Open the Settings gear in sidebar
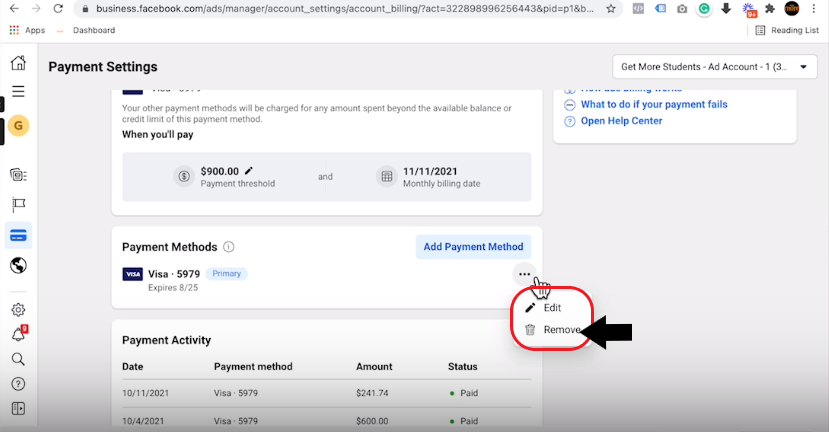 coord(18,309)
